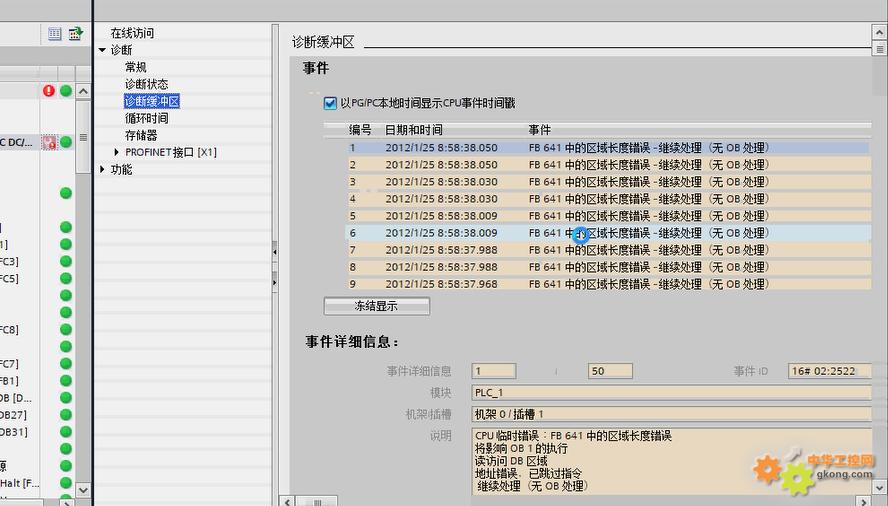Viewport: 888px width, 506px height.
Task: Click the red error status icon
Action: pyautogui.click(x=49, y=91)
